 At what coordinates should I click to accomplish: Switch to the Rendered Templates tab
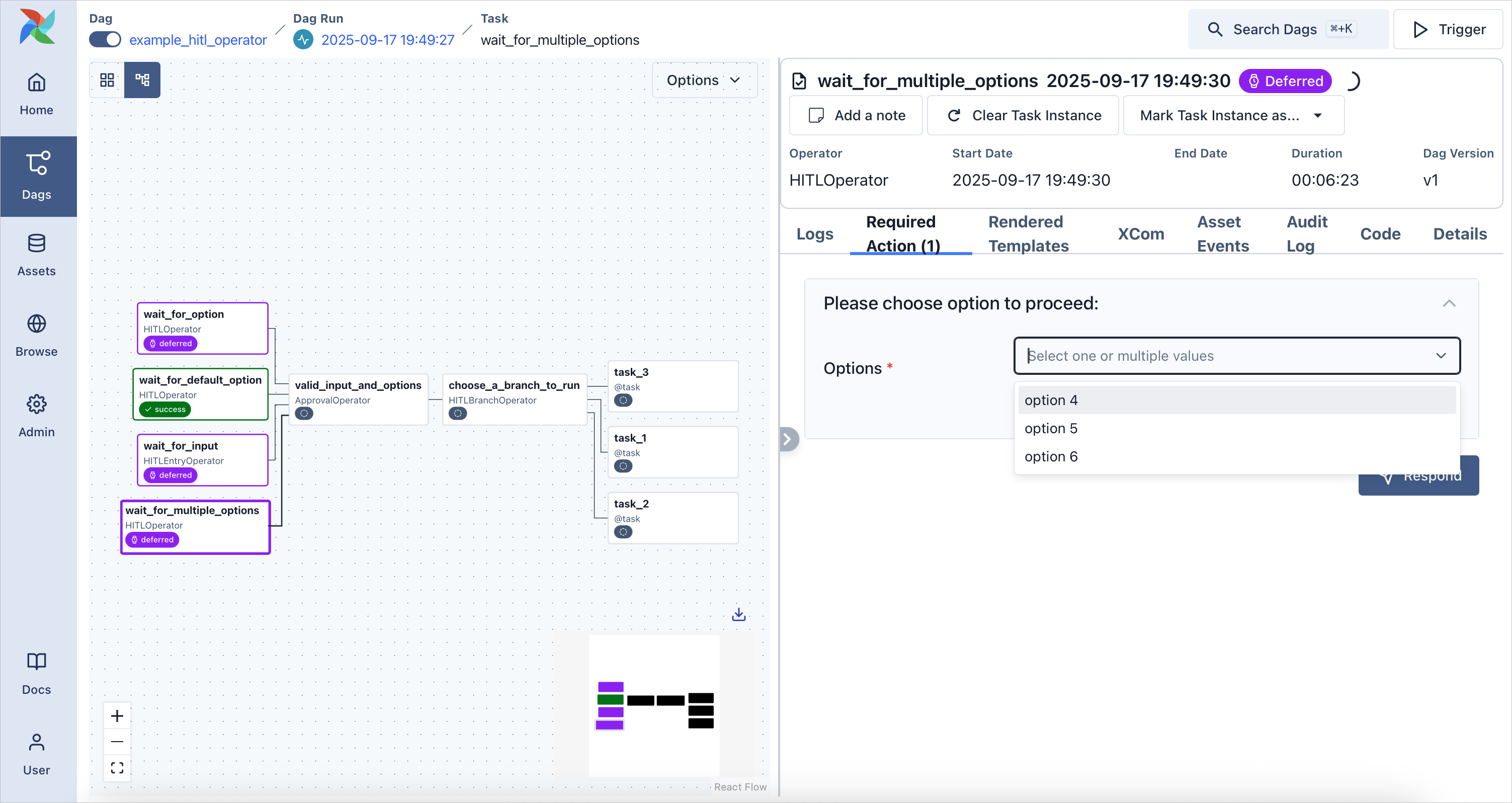point(1026,233)
